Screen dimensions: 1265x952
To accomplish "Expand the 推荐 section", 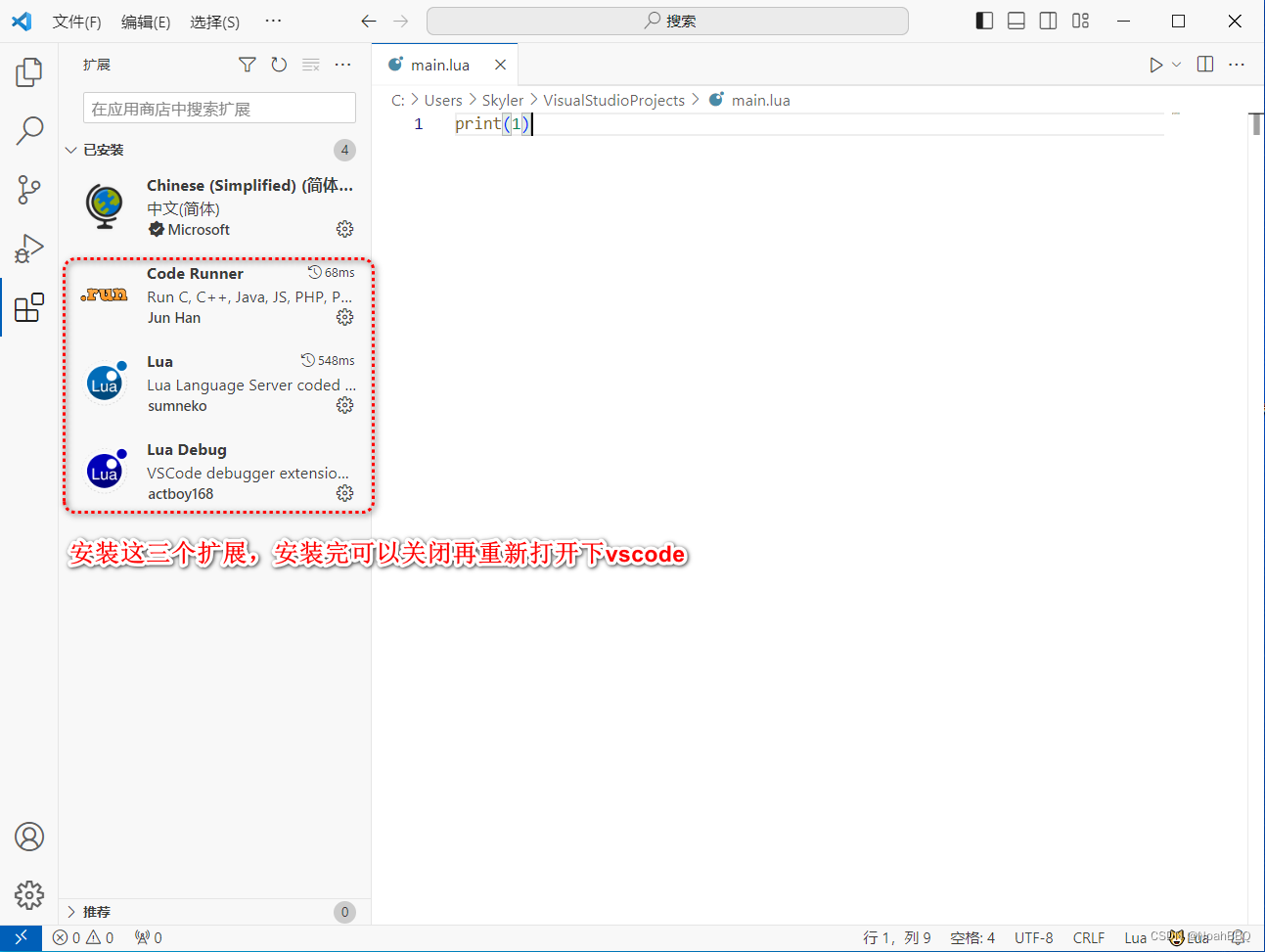I will coord(214,912).
